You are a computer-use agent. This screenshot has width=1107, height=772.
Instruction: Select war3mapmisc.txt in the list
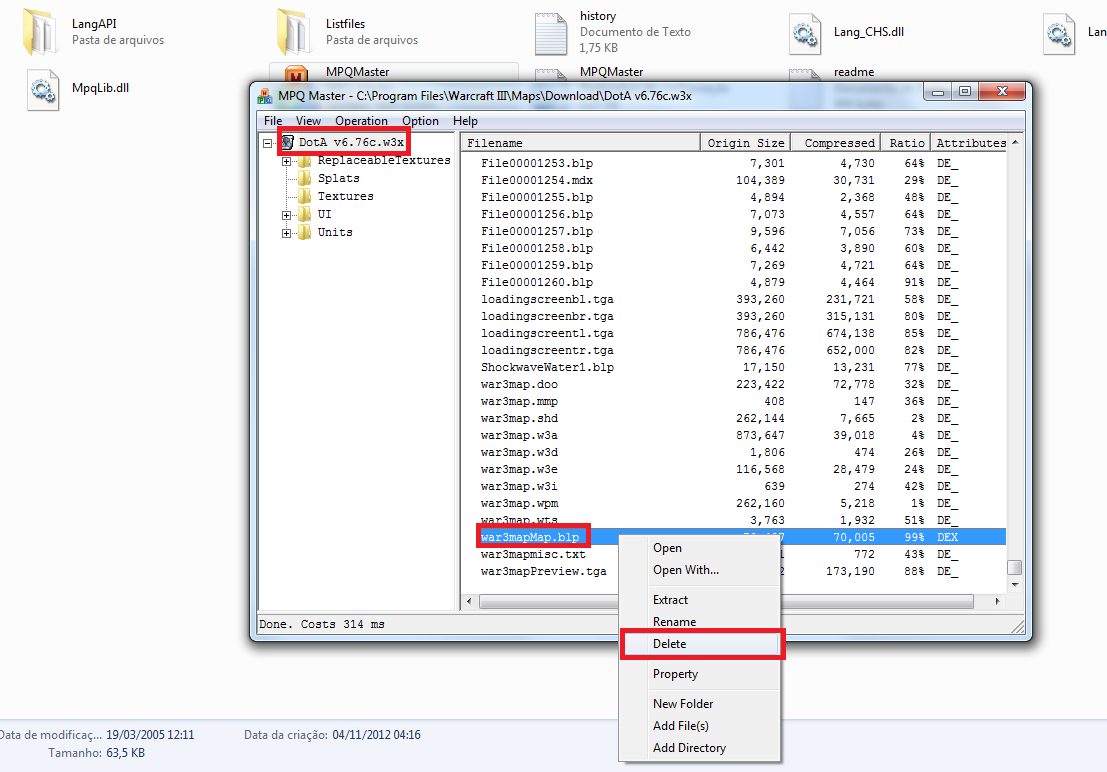(x=533, y=554)
